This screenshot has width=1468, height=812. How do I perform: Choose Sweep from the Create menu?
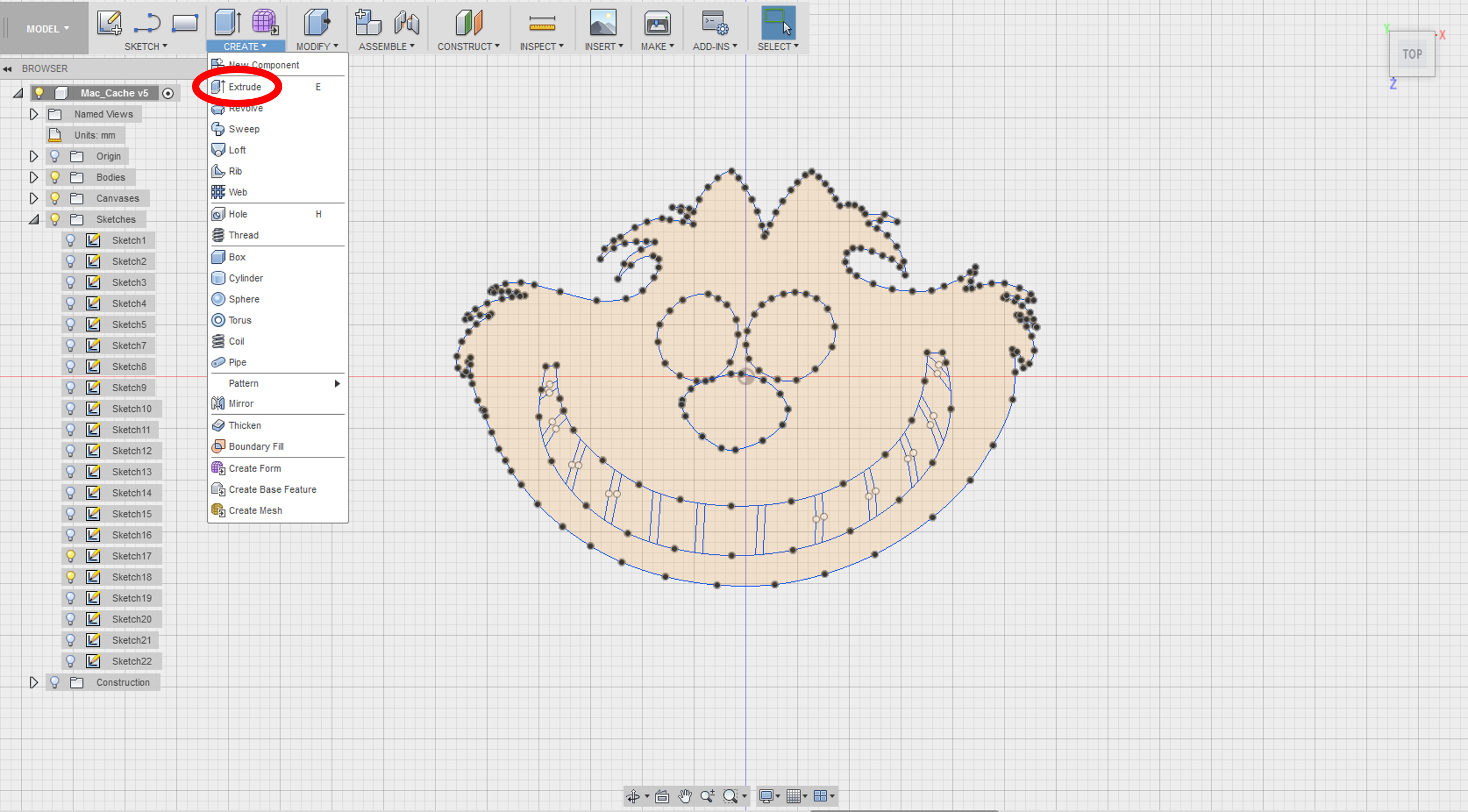click(x=278, y=130)
